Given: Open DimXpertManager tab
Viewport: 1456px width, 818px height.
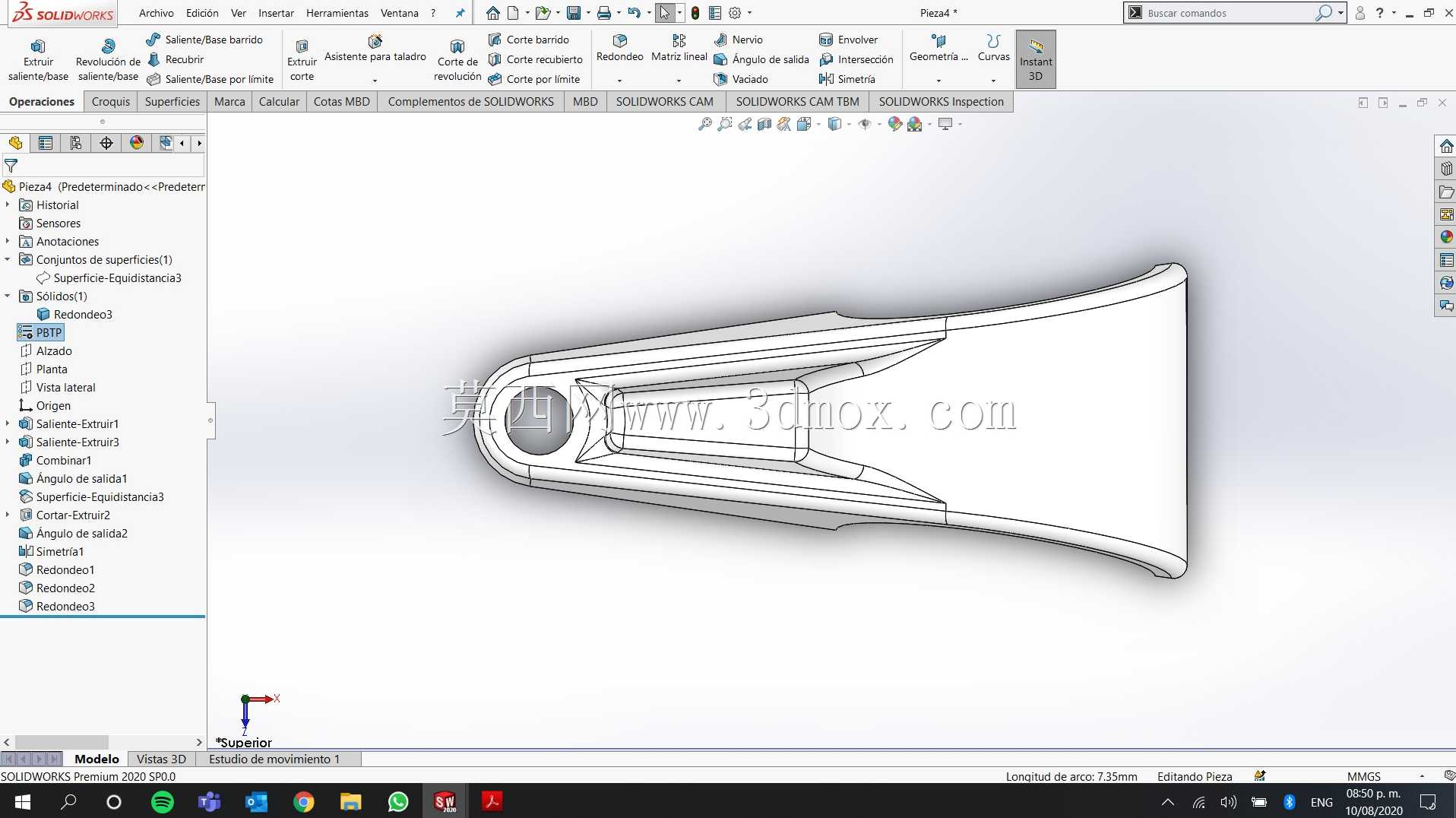Looking at the screenshot, I should point(106,143).
